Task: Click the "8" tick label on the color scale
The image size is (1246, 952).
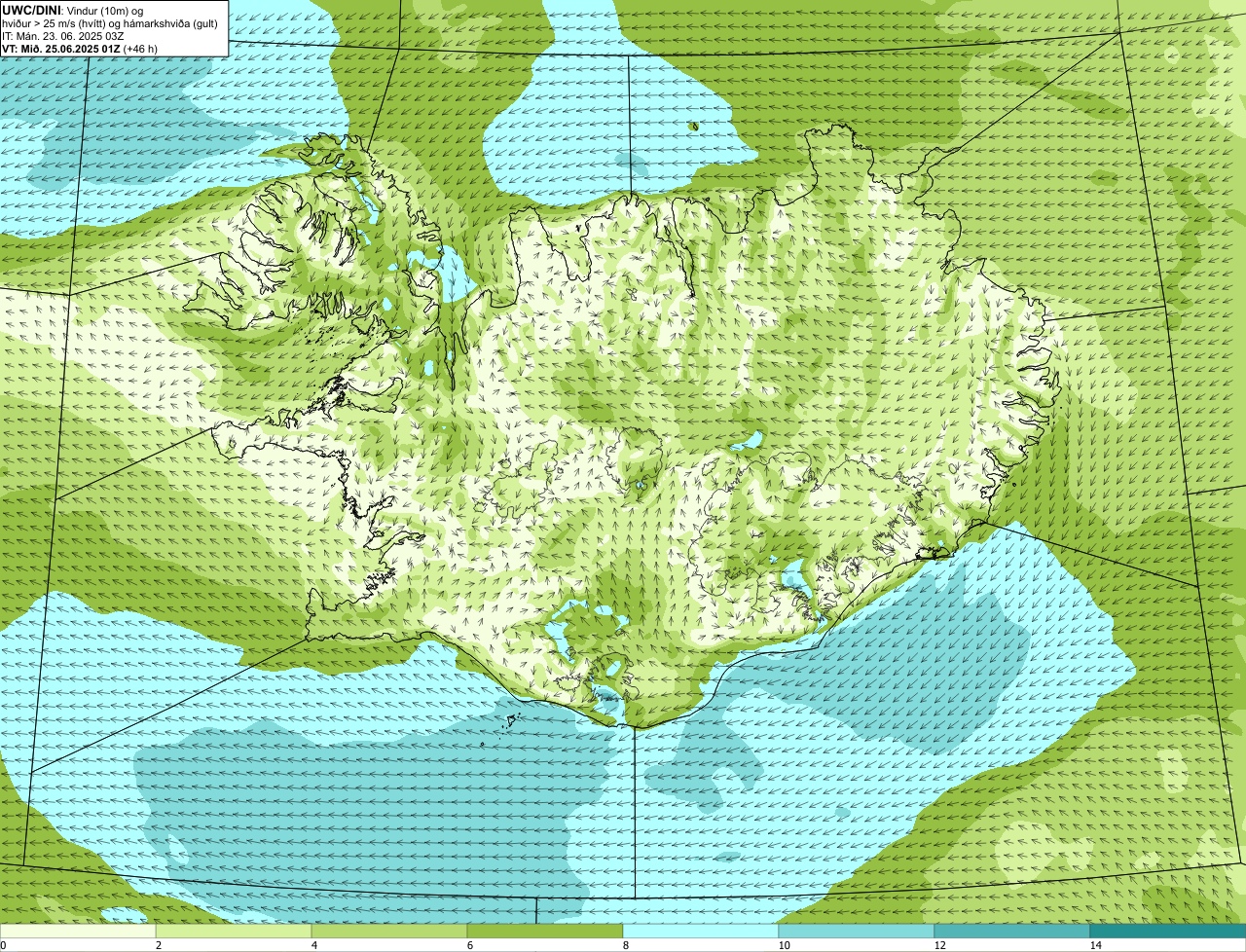Action: coord(625,945)
